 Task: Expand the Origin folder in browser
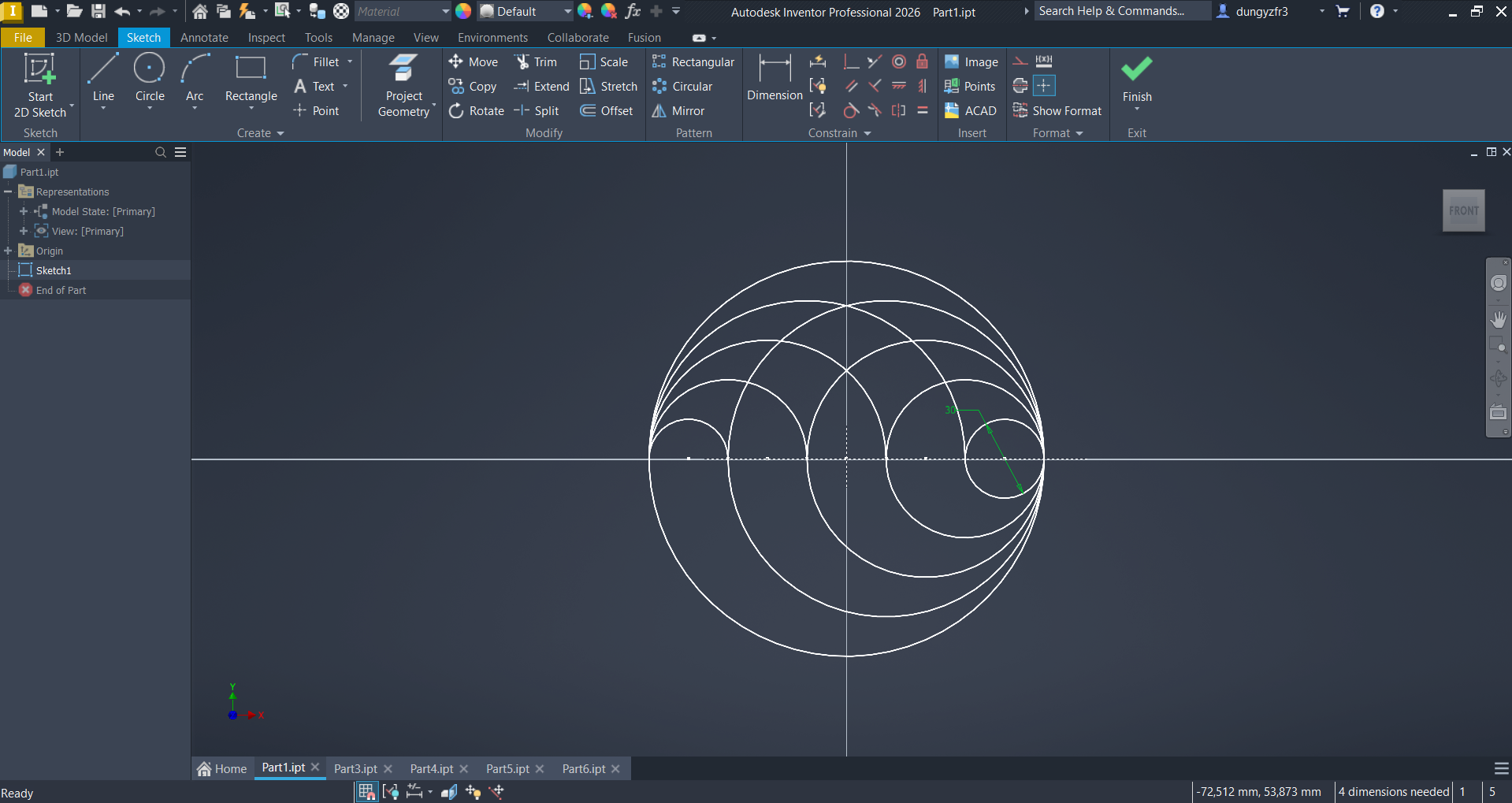(8, 251)
